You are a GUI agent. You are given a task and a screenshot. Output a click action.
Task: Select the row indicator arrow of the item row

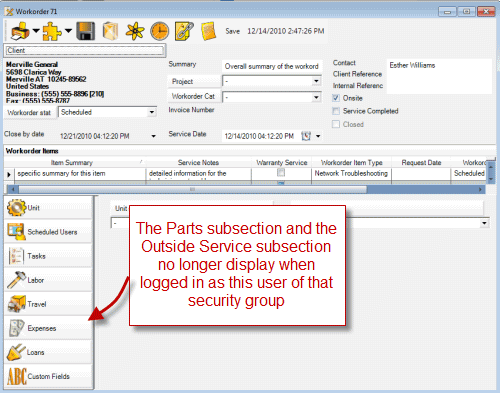(x=9, y=174)
